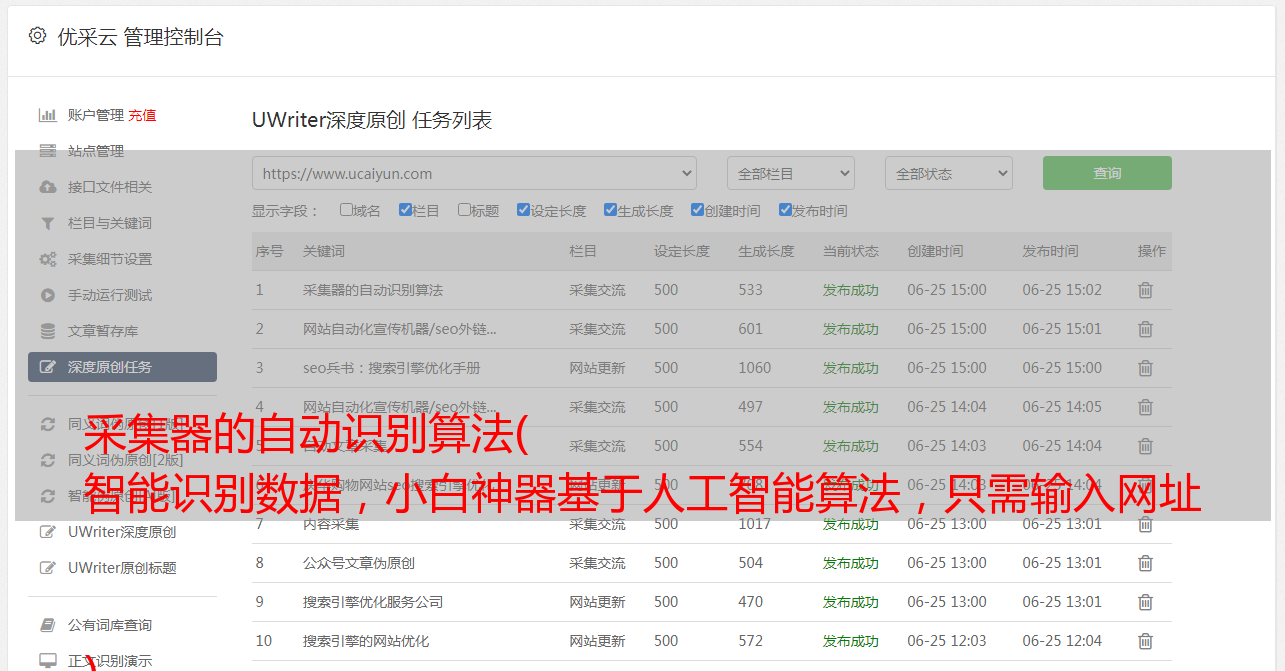Viewport: 1285px width, 671px height.
Task: Delete task row 1 采集器的自动识别算法
Action: (1146, 290)
